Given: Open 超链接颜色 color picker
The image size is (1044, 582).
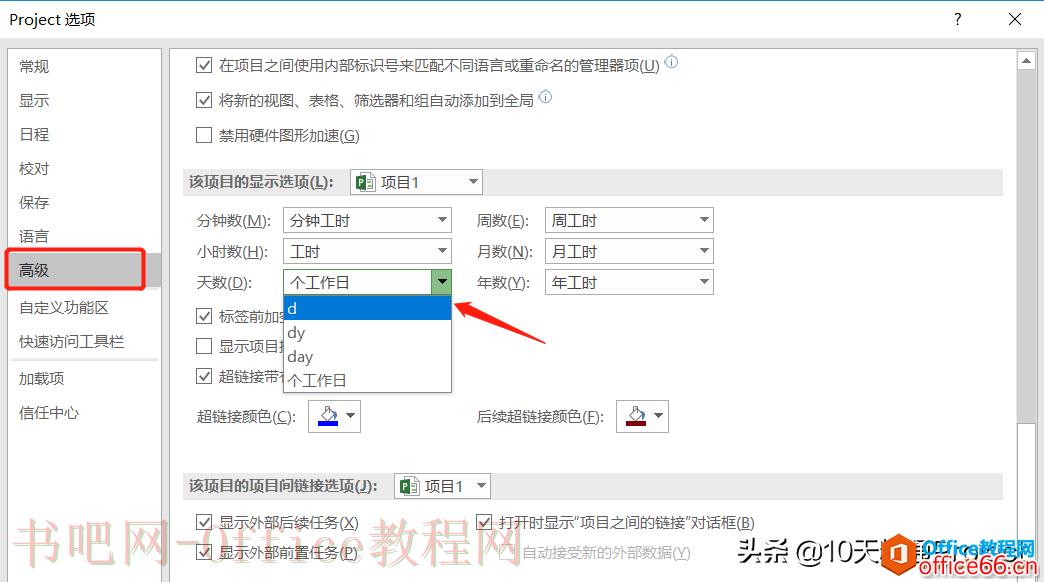Looking at the screenshot, I should click(x=334, y=416).
